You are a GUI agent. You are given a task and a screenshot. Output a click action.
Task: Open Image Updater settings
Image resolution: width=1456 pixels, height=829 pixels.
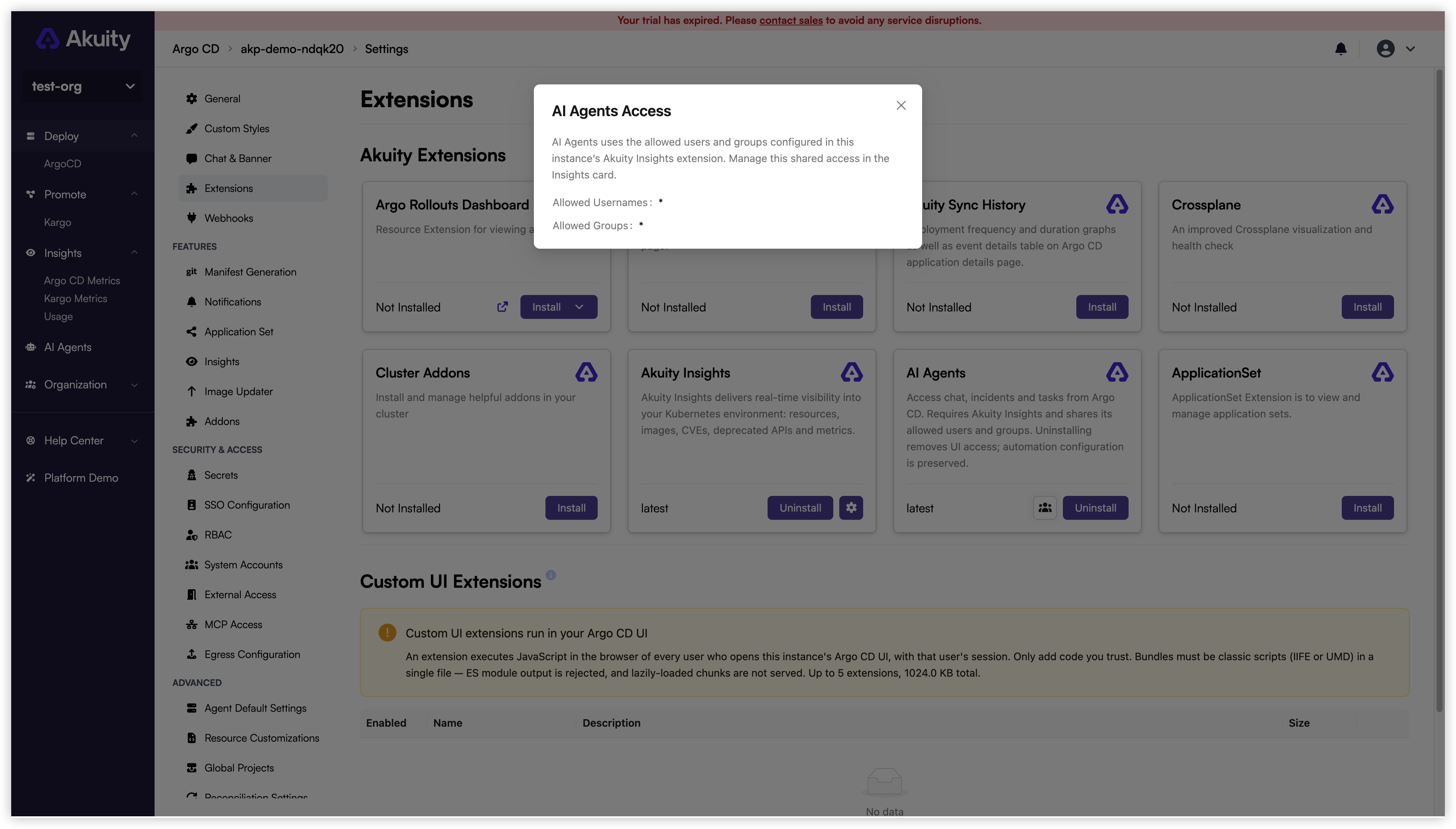tap(253, 392)
